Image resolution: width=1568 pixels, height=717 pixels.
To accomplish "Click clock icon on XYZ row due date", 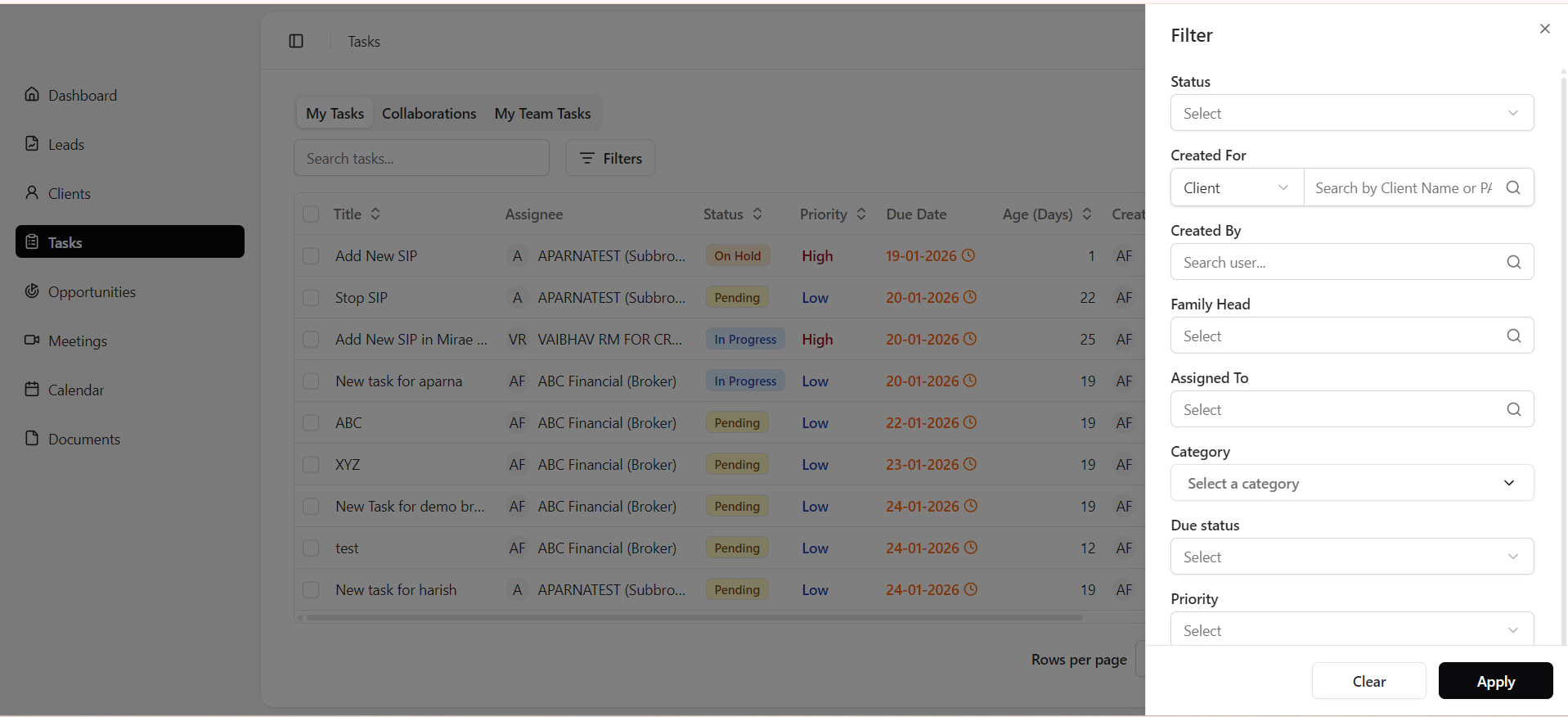I will point(970,464).
